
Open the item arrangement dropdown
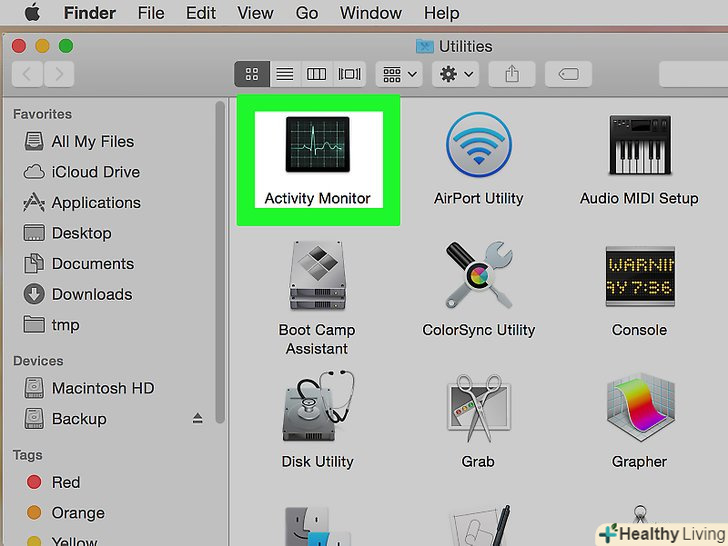coord(399,74)
